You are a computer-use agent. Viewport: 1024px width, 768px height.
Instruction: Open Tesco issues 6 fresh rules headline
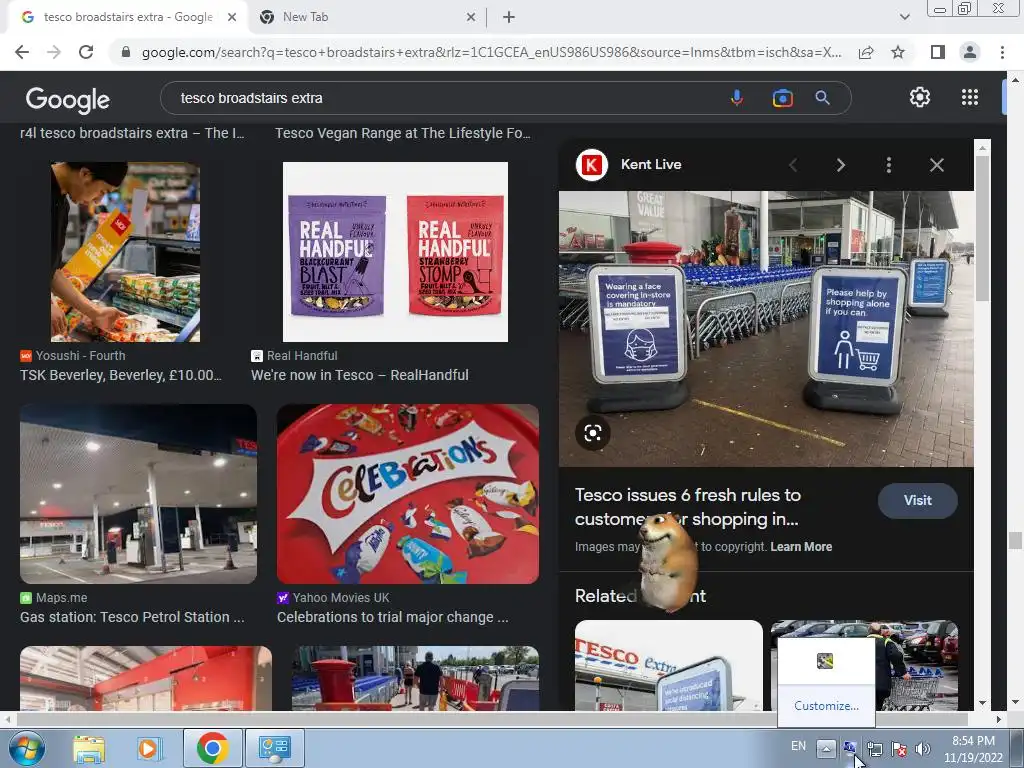[x=688, y=507]
